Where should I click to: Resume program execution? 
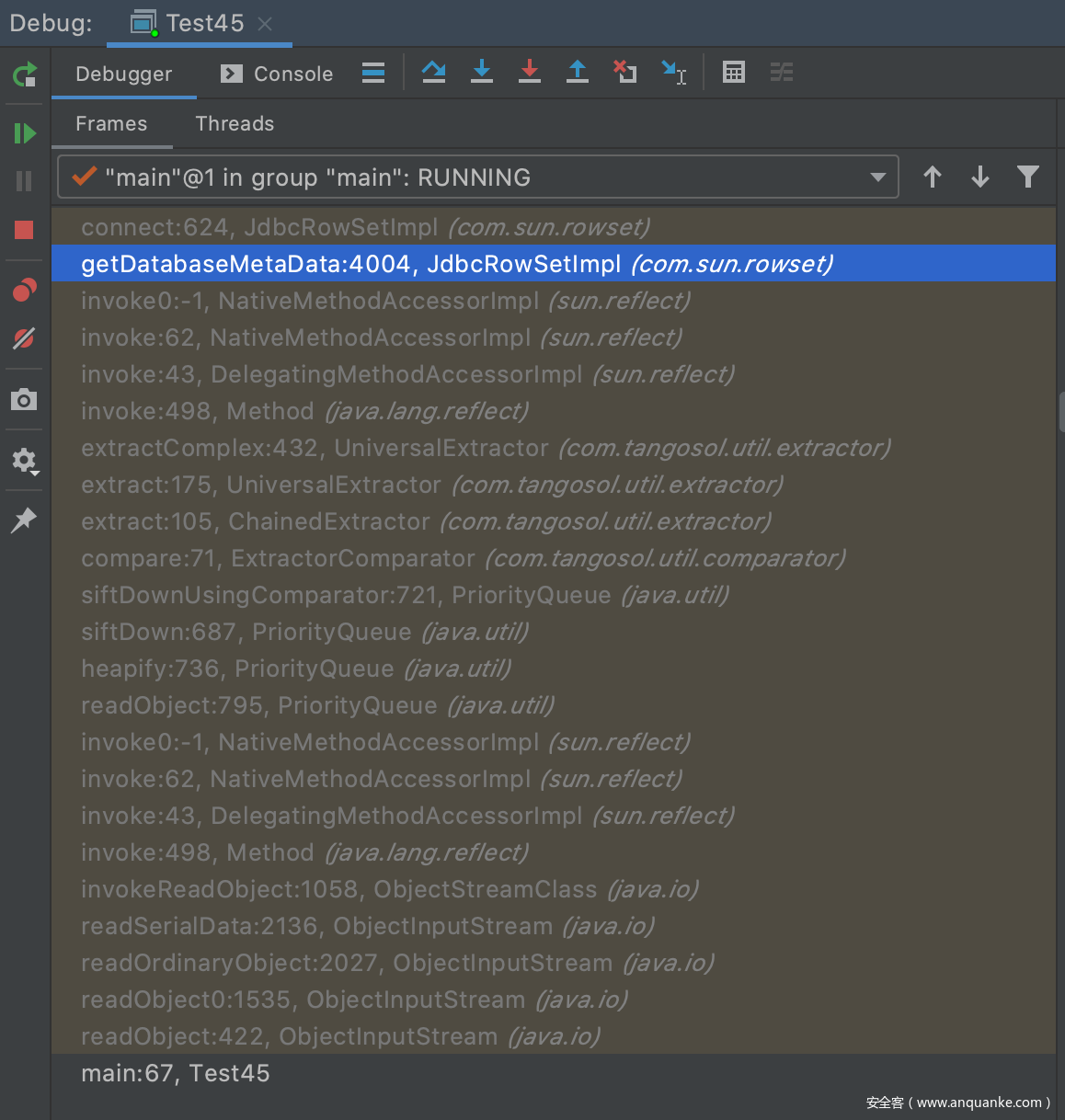coord(25,134)
